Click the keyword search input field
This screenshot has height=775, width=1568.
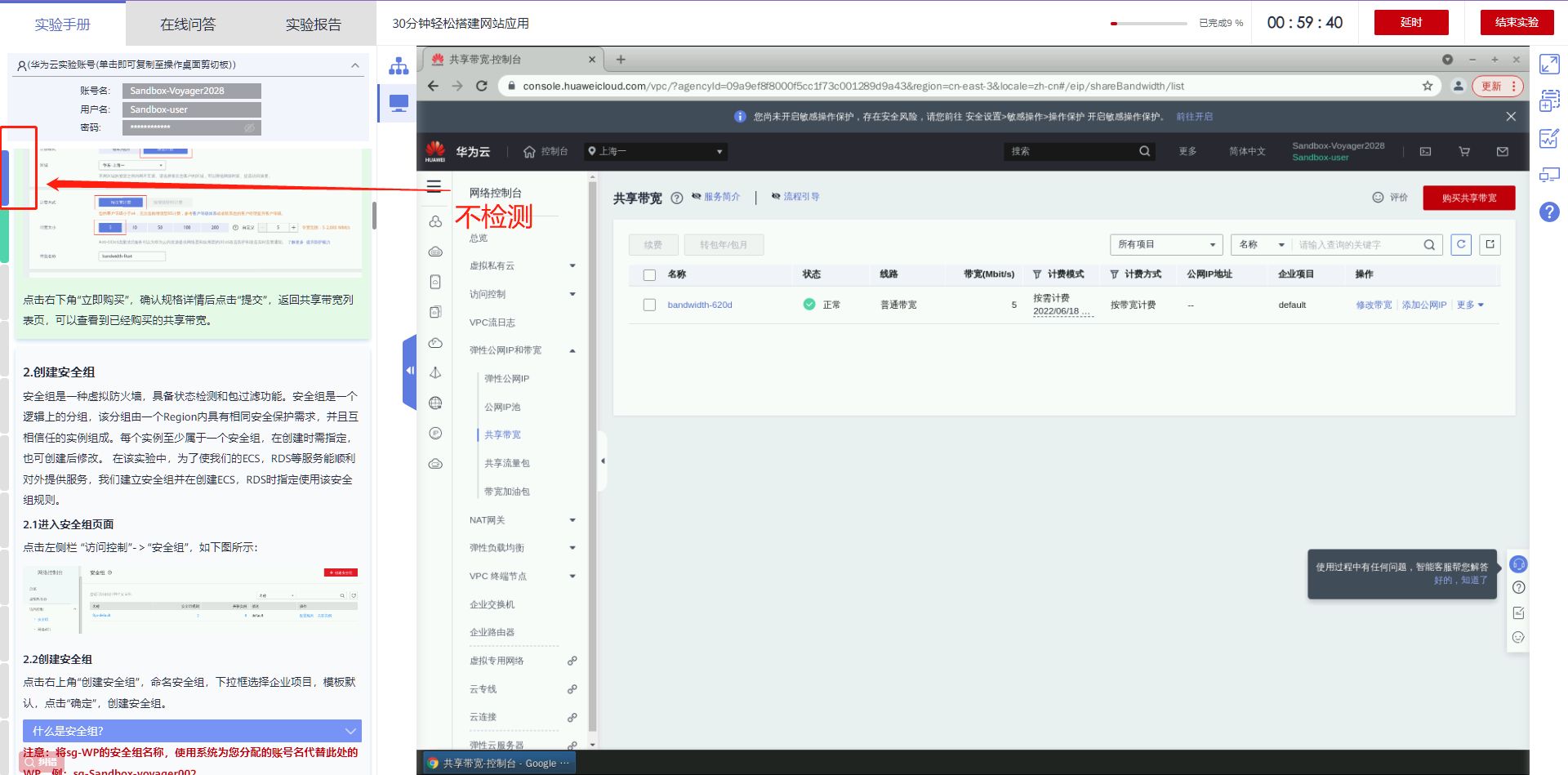(1357, 245)
